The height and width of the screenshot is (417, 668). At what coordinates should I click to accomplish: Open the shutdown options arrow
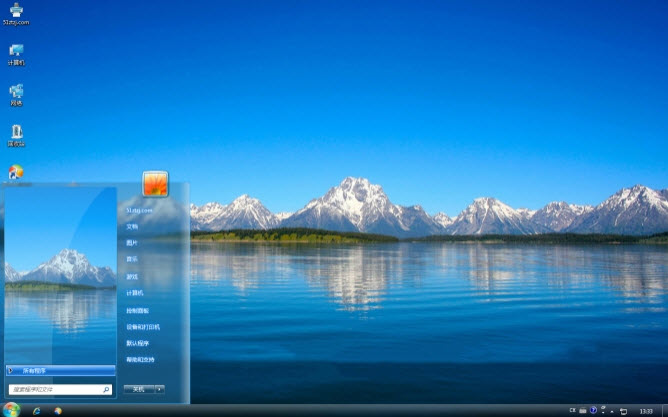coord(160,389)
